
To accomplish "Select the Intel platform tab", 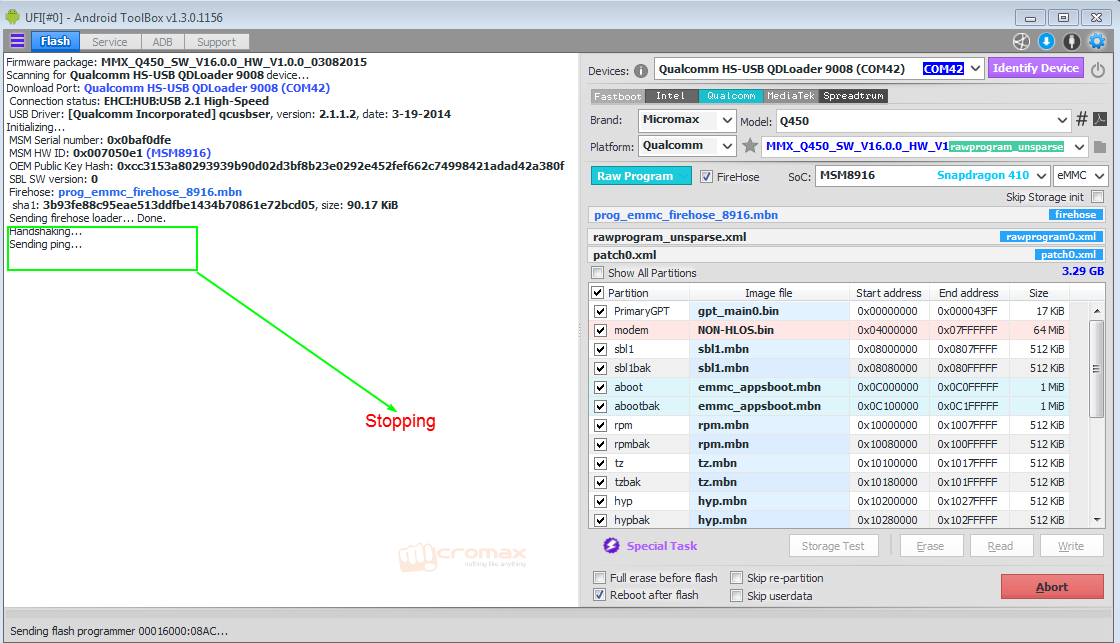I will 670,96.
